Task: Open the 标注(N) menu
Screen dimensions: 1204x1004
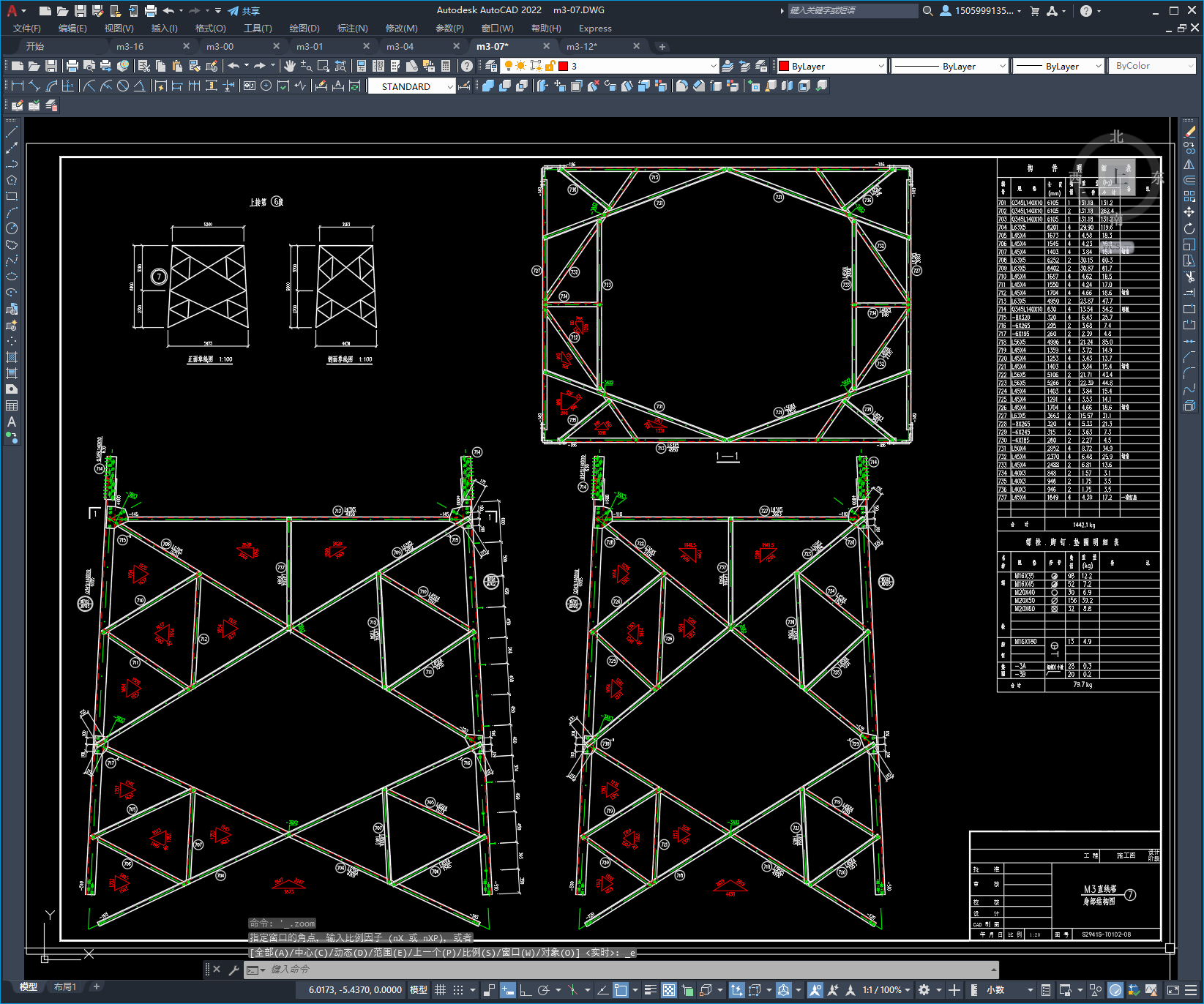Action: pos(352,29)
